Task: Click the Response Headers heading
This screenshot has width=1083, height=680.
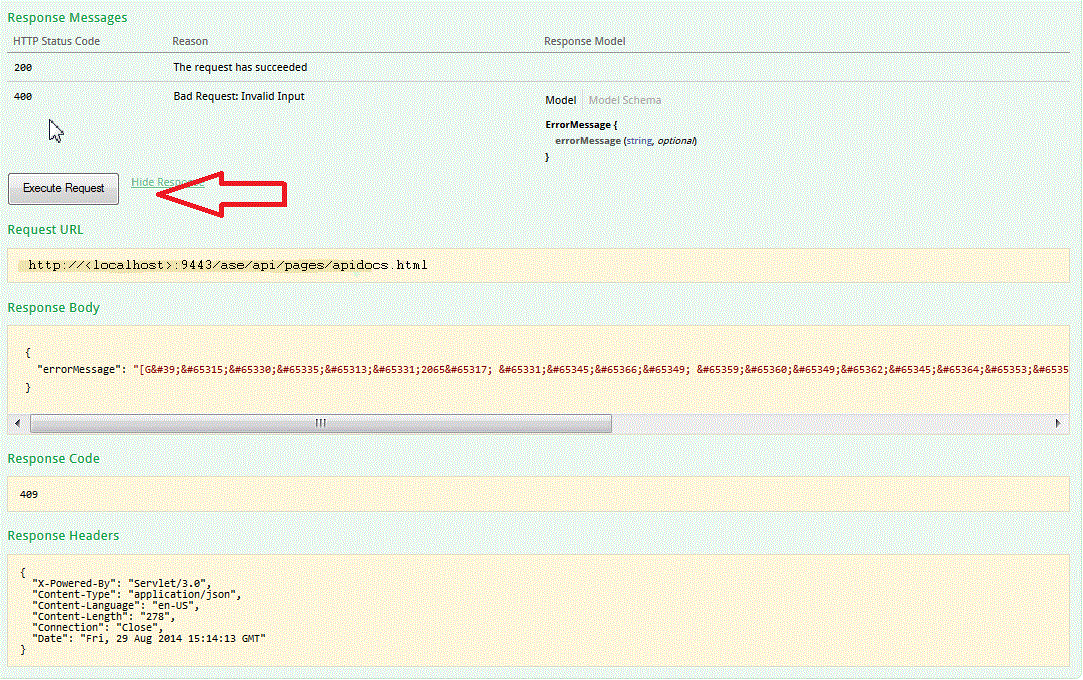Action: click(61, 535)
